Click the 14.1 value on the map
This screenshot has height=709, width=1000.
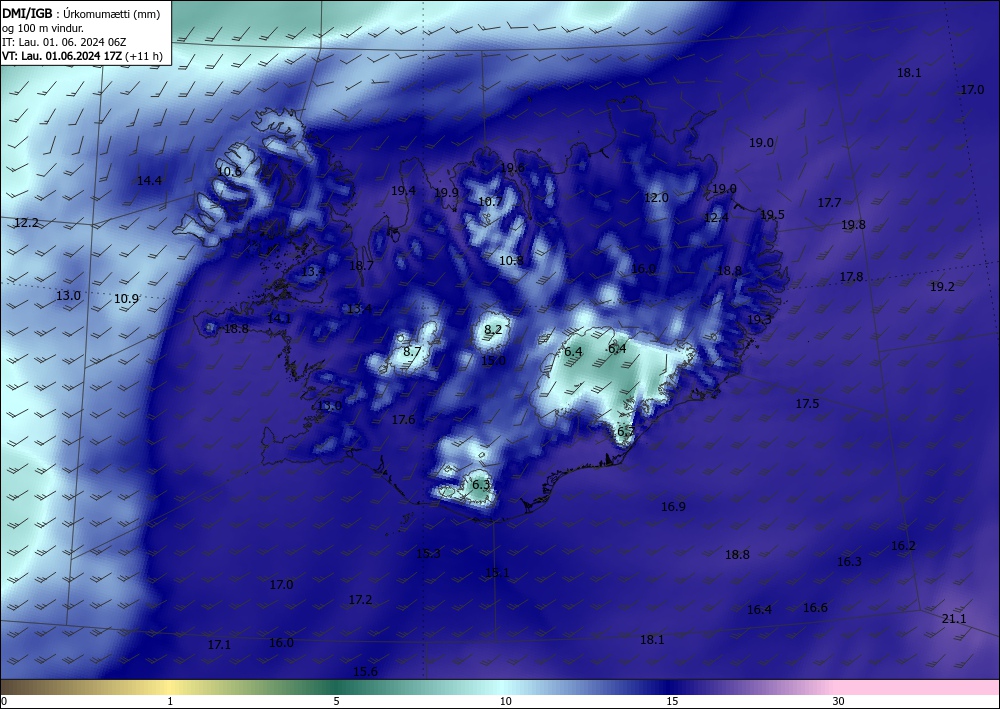(279, 319)
